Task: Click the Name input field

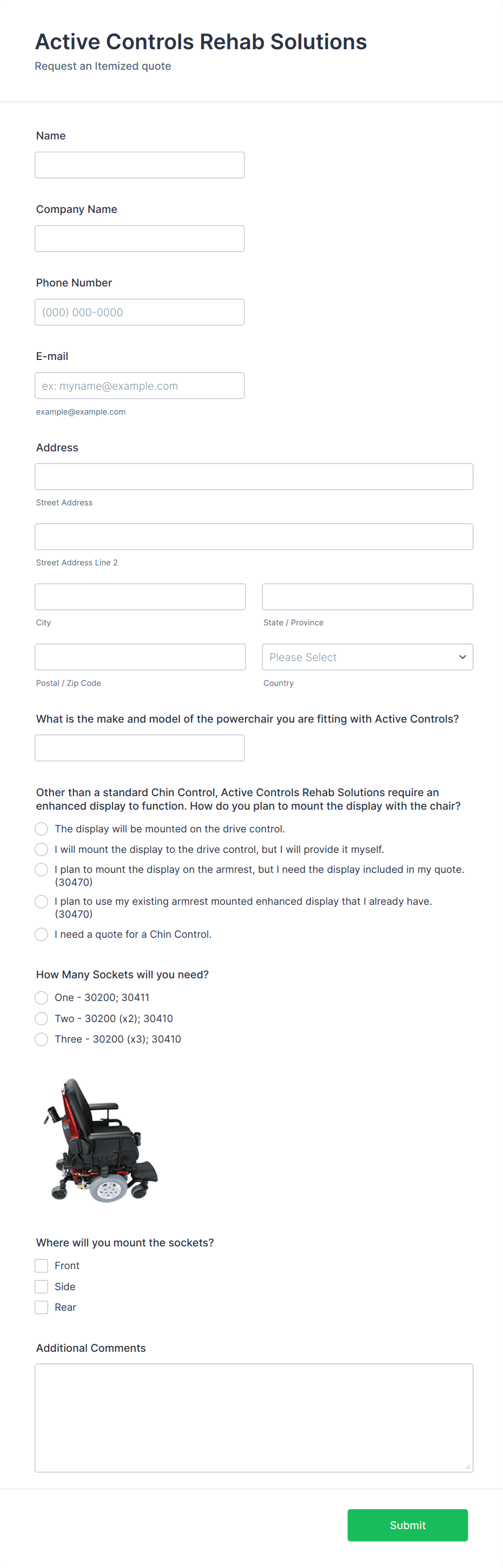Action: (x=140, y=164)
